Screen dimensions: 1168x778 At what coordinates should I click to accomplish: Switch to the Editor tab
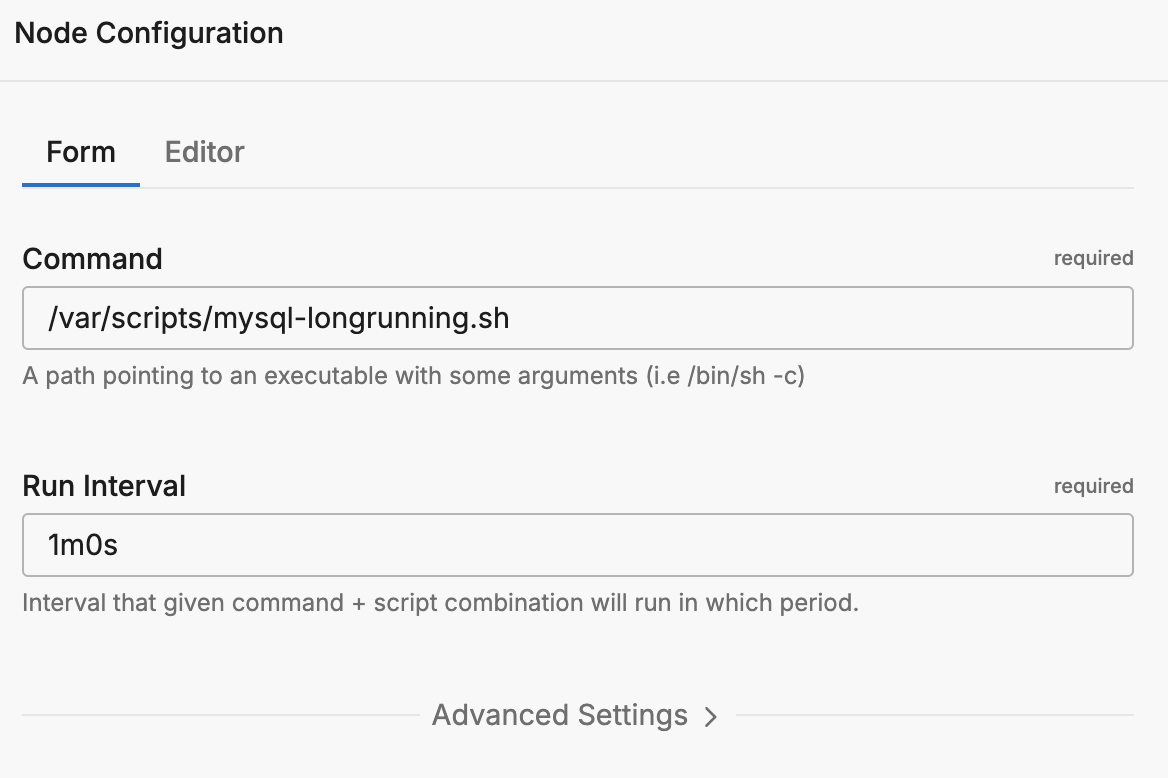[x=204, y=152]
